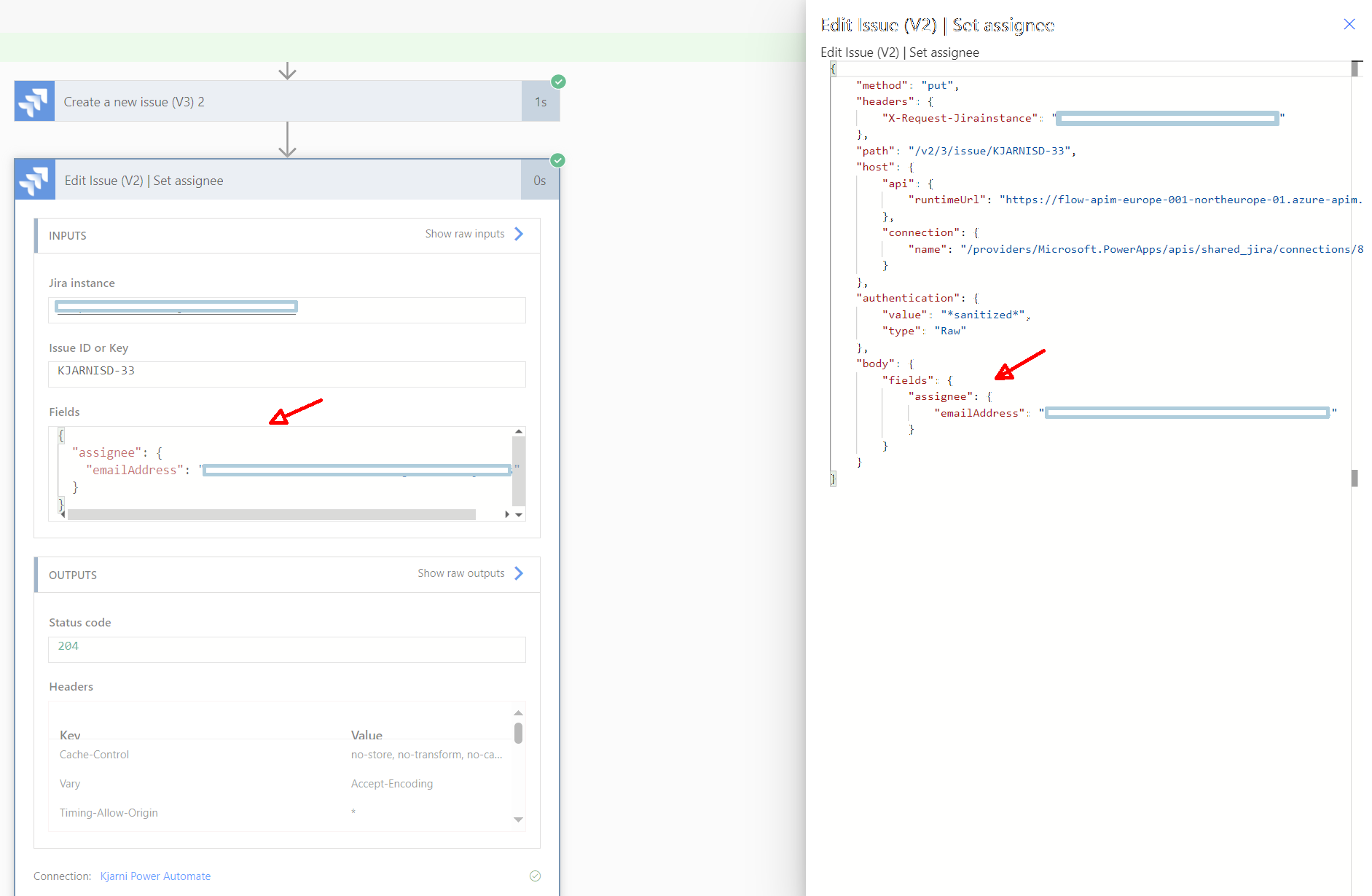The height and width of the screenshot is (896, 1372).
Task: Click green success checkmark on Create a new issue
Action: point(559,82)
